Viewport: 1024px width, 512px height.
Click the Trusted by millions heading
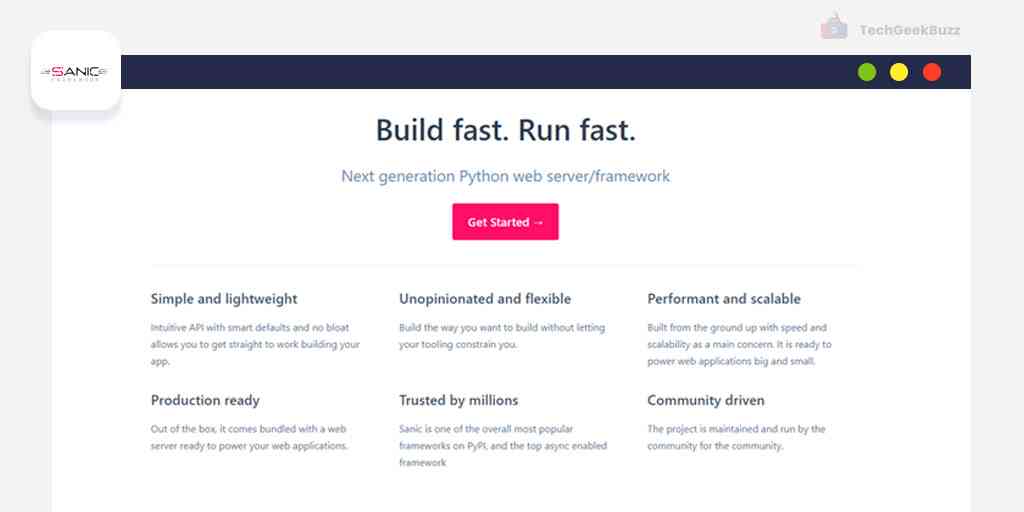pos(458,400)
